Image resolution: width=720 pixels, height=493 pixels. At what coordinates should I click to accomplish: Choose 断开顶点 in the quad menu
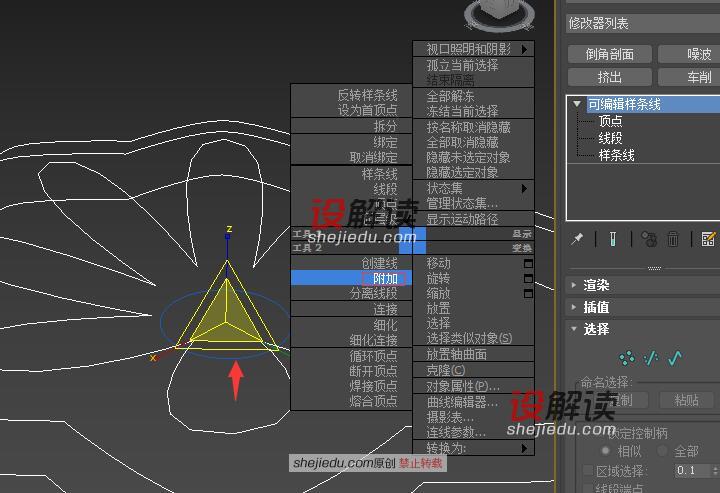point(351,371)
